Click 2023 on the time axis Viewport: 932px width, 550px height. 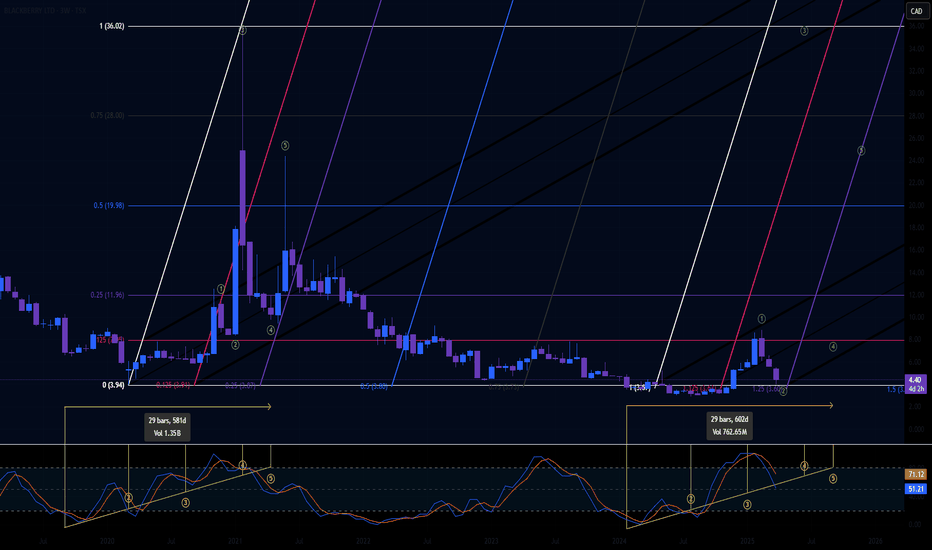[492, 541]
